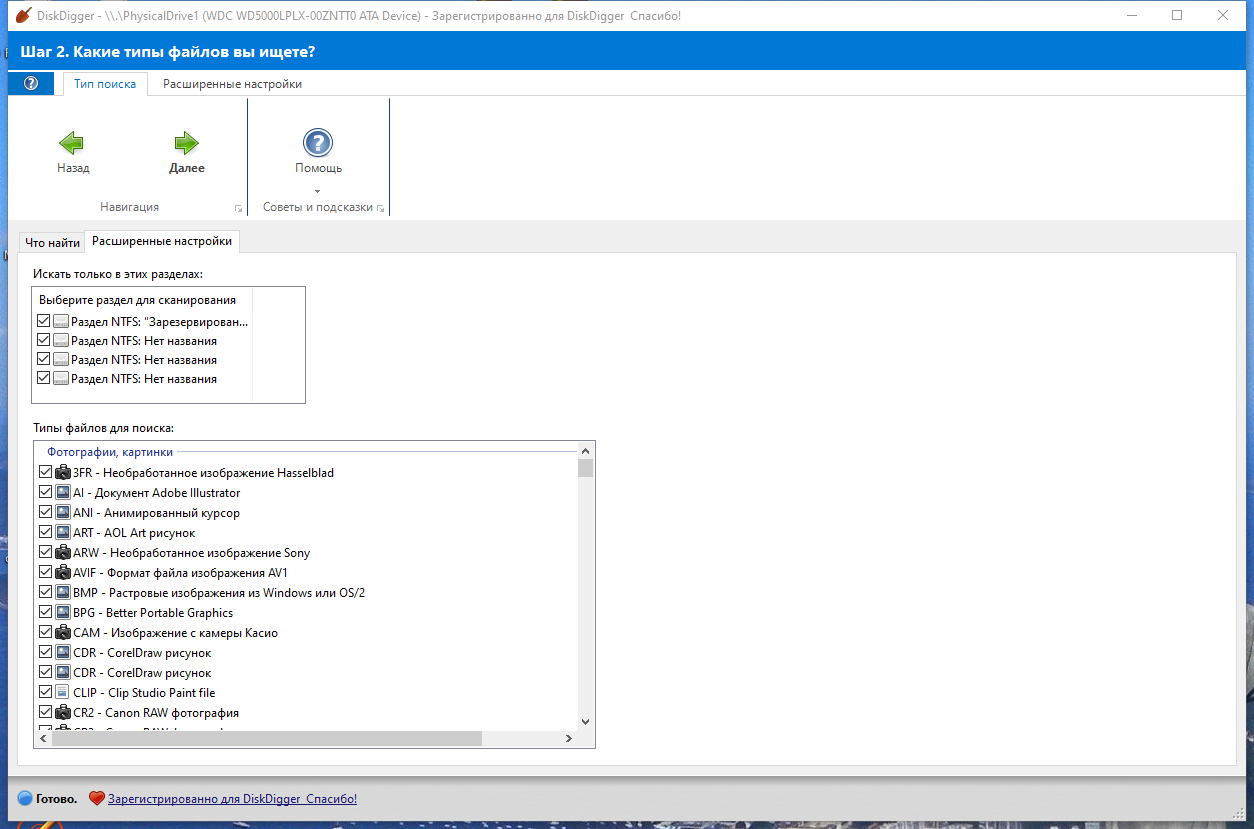Uncheck the CR2 Canon RAW checkbox
The width and height of the screenshot is (1254, 829).
[45, 712]
